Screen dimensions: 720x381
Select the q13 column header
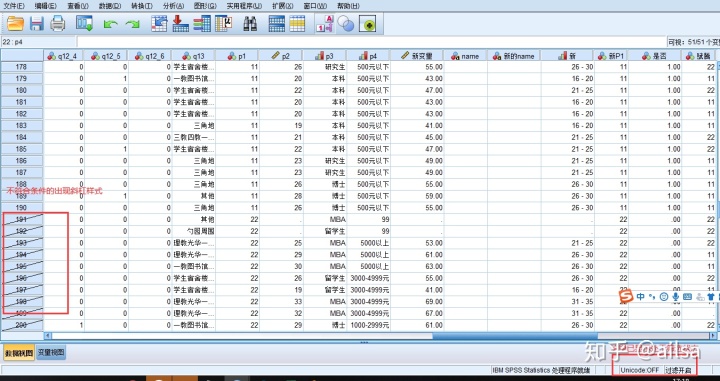pyautogui.click(x=193, y=56)
